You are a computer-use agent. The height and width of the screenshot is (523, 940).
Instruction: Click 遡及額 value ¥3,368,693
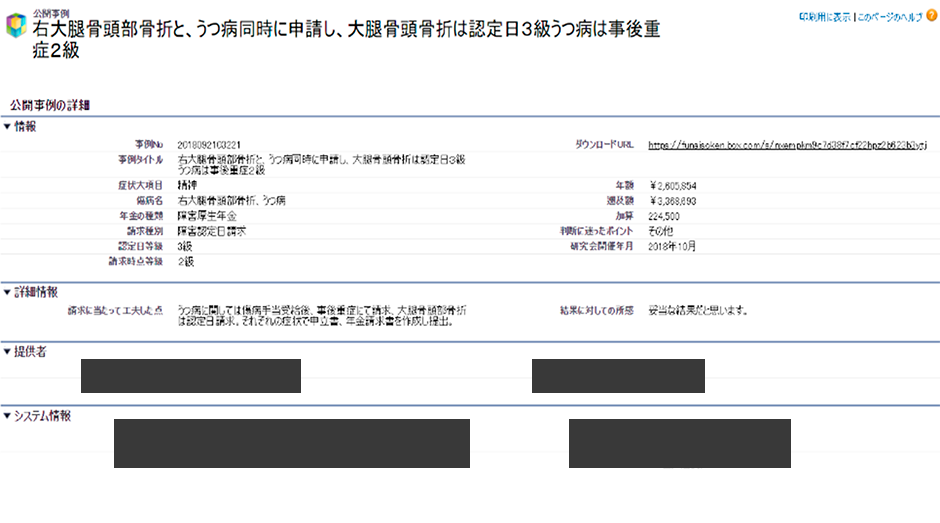(673, 201)
